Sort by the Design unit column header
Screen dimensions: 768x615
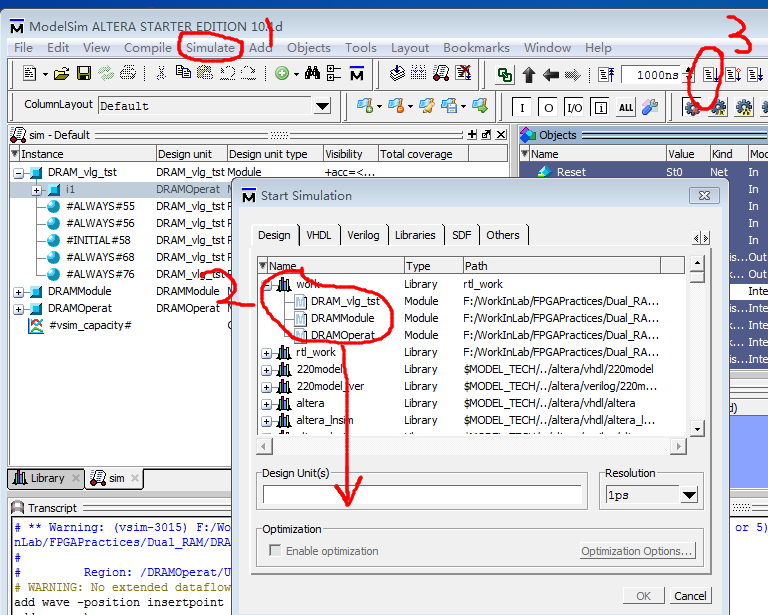point(191,154)
